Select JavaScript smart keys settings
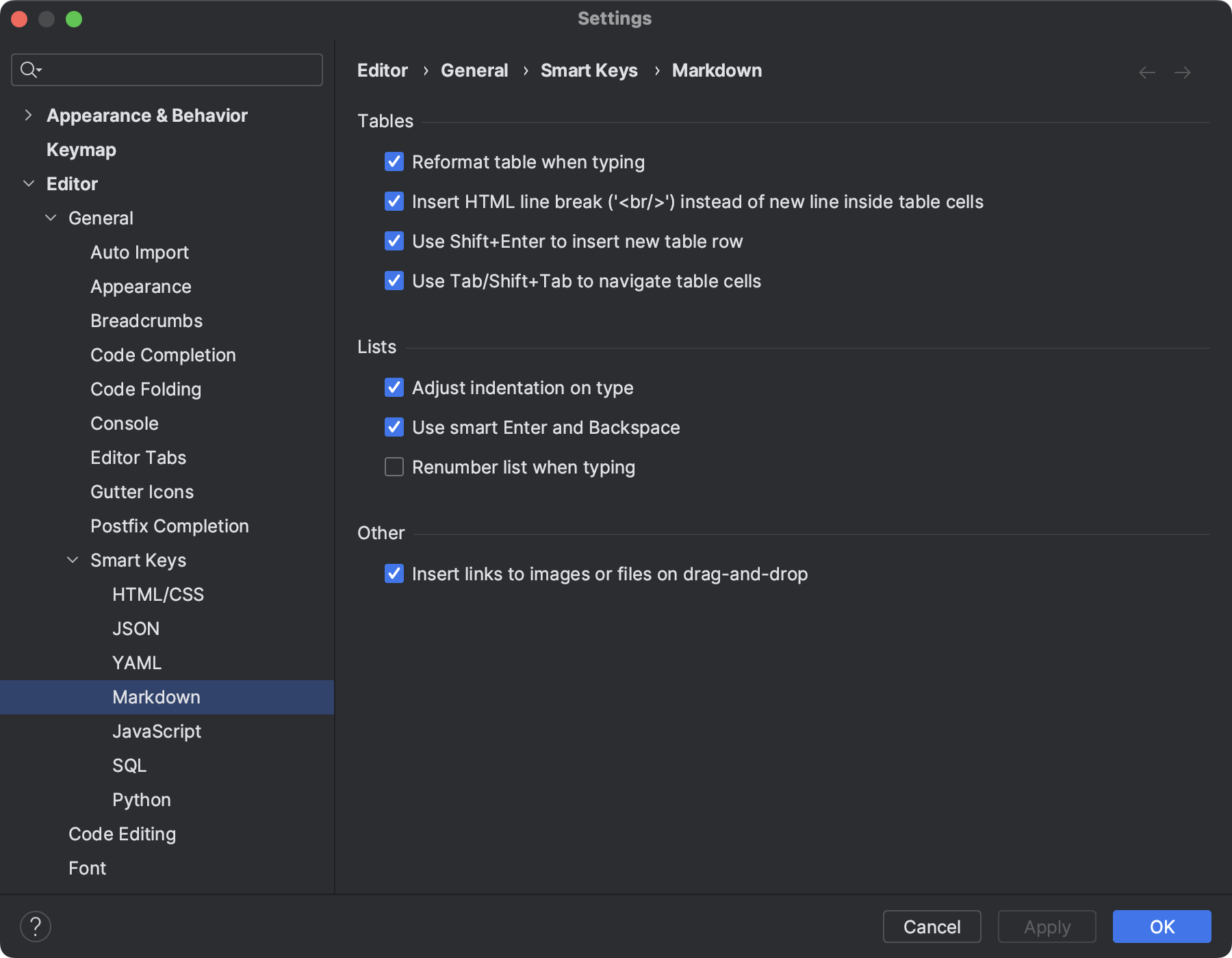The image size is (1232, 958). click(157, 731)
